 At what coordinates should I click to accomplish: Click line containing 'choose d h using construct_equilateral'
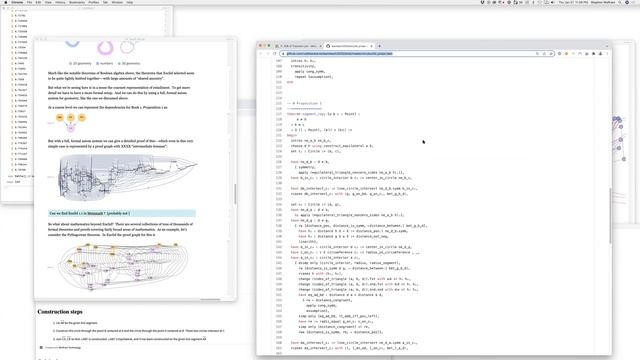tap(332, 146)
